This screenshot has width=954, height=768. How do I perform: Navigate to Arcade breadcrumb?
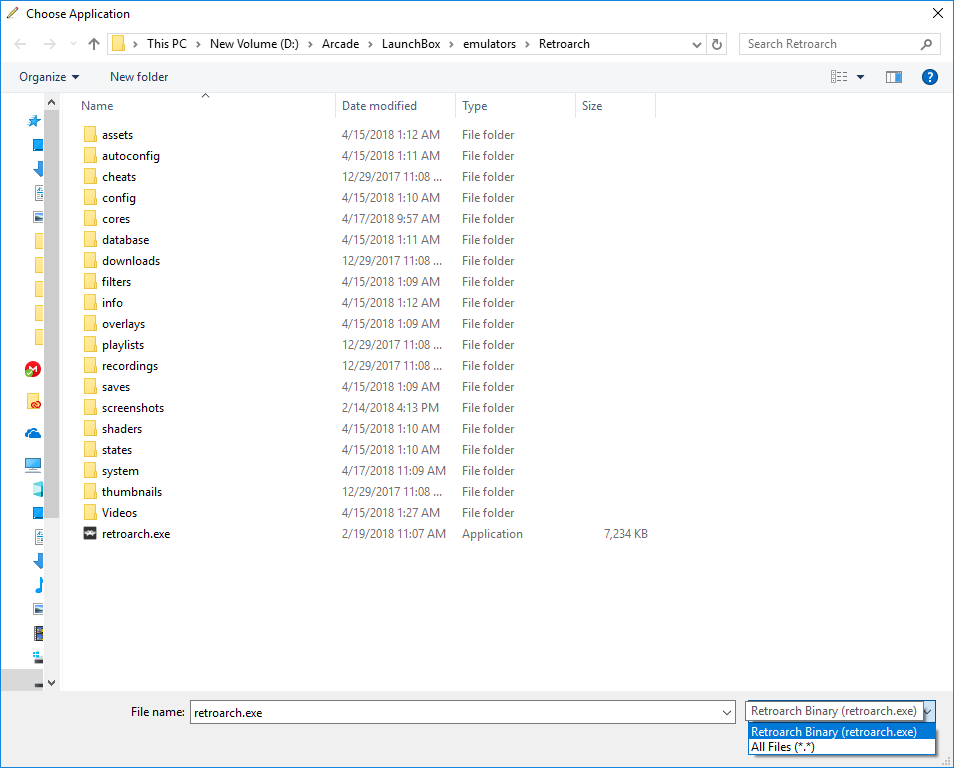pos(340,44)
